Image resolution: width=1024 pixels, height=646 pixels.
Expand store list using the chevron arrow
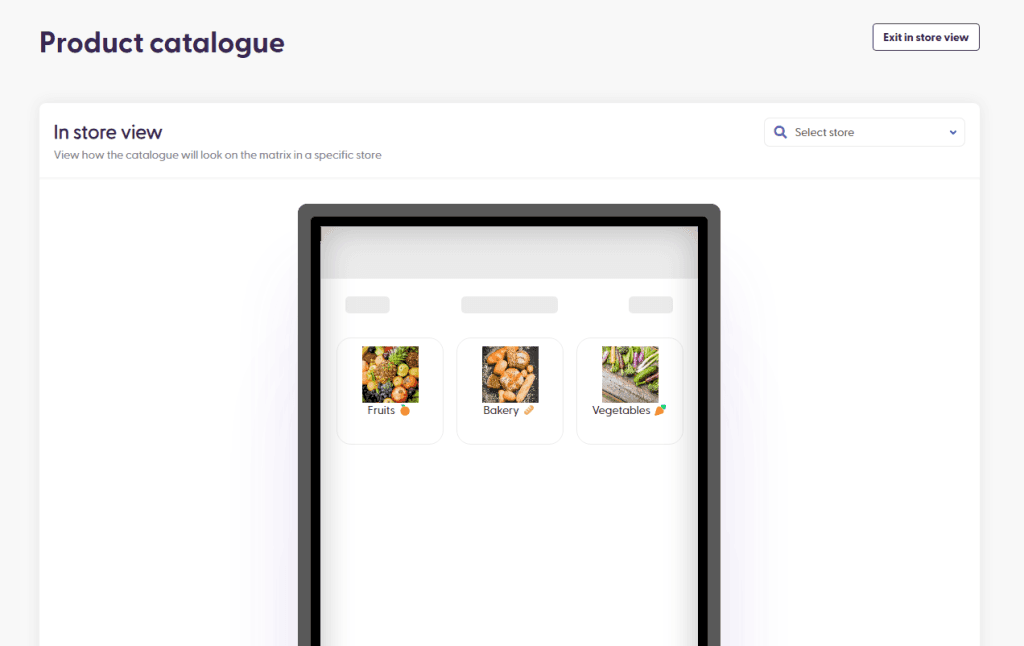pyautogui.click(x=953, y=133)
